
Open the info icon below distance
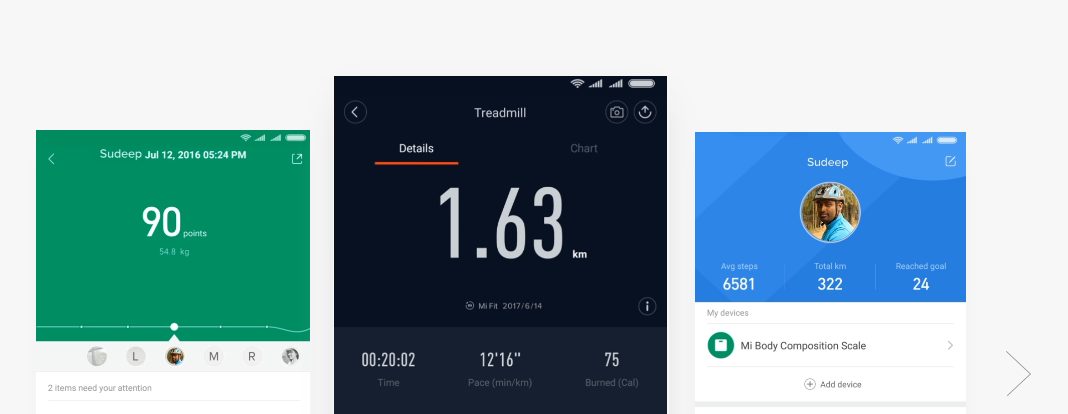point(647,306)
